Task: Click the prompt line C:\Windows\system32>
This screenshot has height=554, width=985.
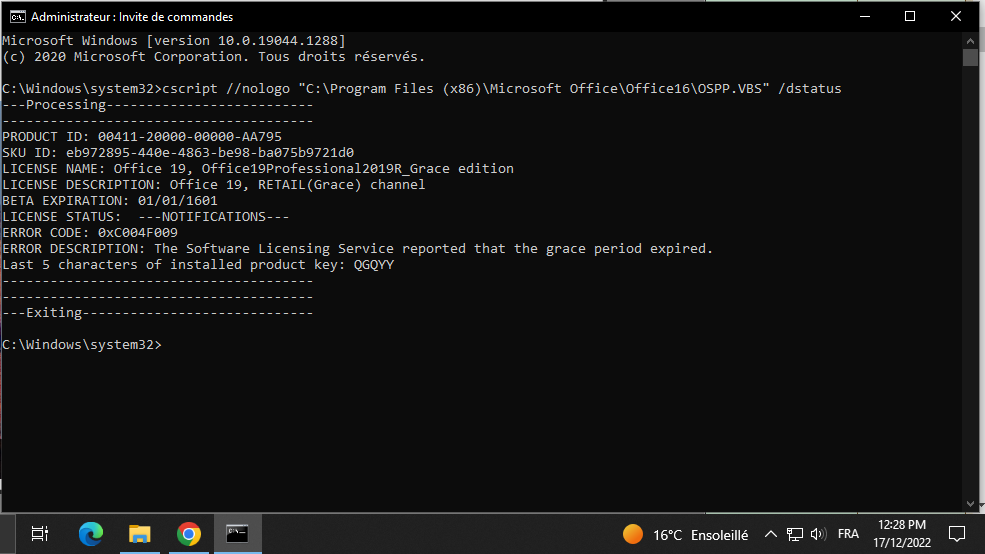Action: click(x=82, y=345)
